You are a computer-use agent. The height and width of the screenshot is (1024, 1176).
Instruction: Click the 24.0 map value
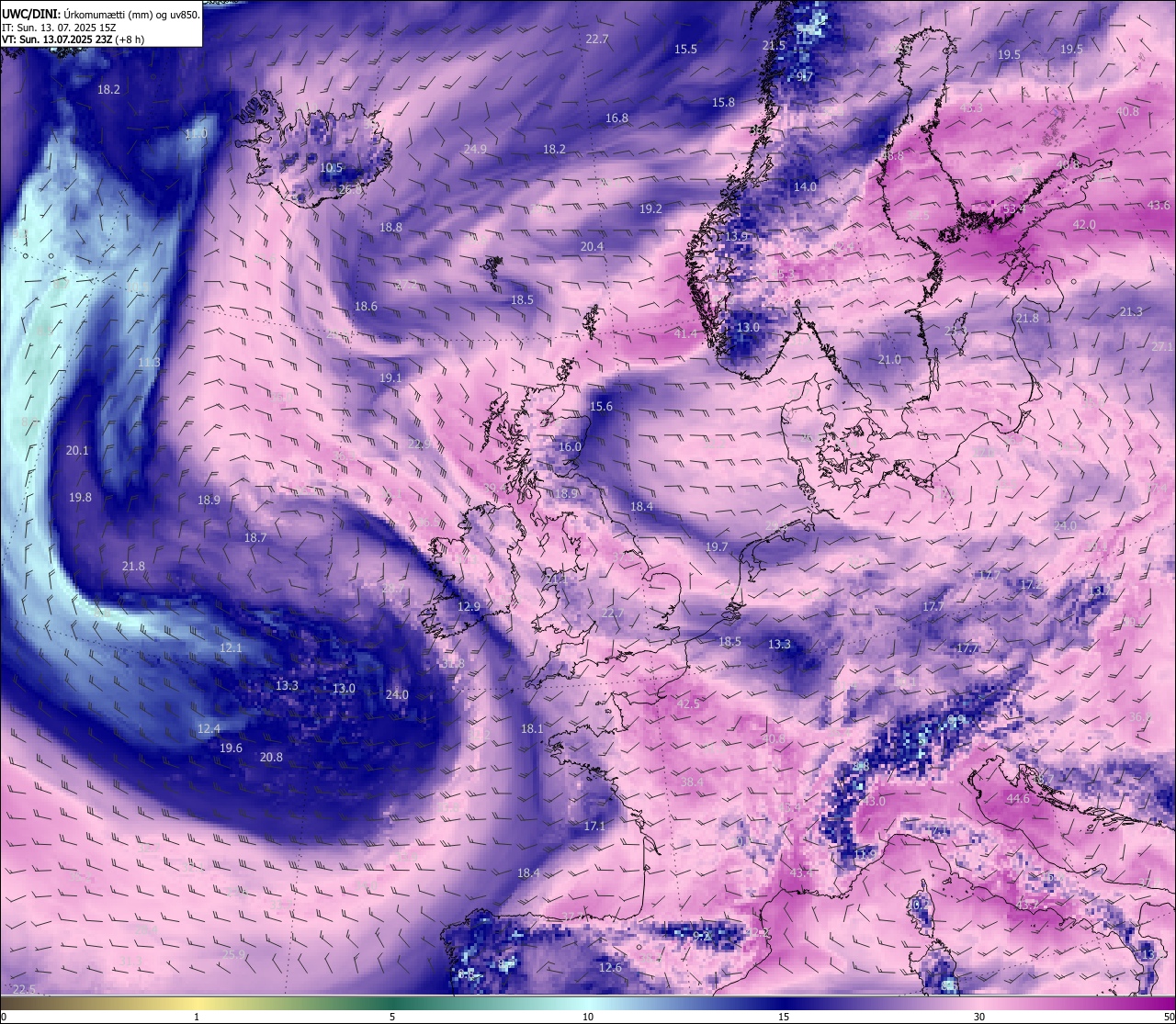[x=397, y=695]
